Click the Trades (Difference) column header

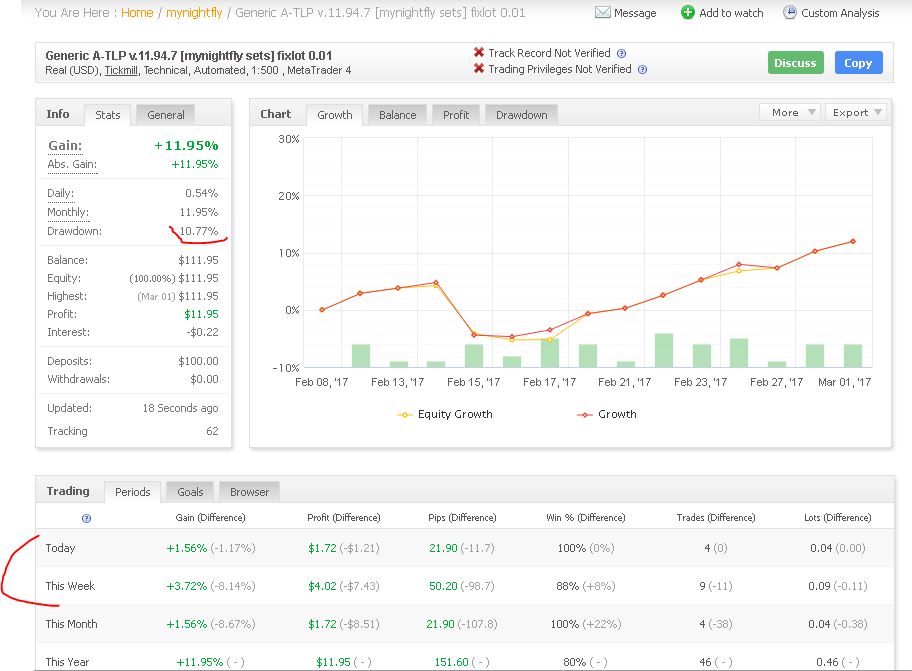pyautogui.click(x=716, y=517)
